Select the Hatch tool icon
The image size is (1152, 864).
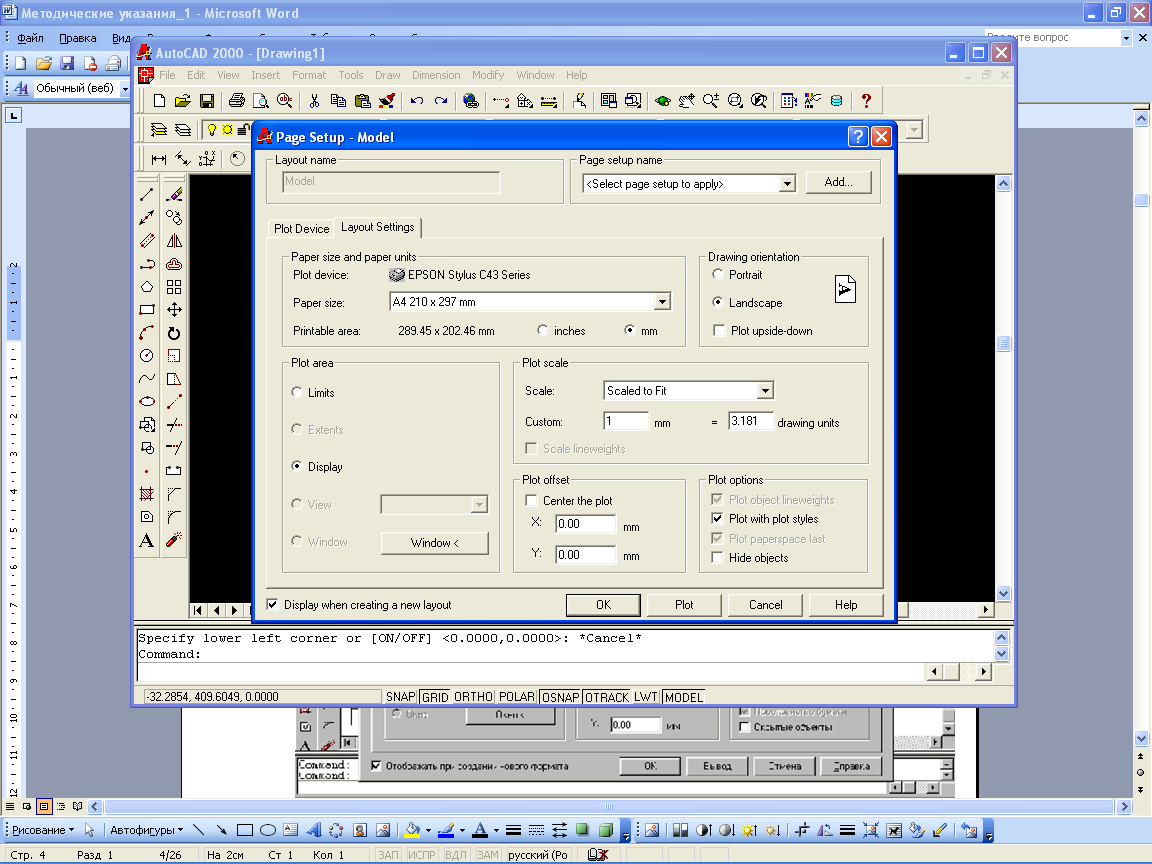(x=147, y=494)
